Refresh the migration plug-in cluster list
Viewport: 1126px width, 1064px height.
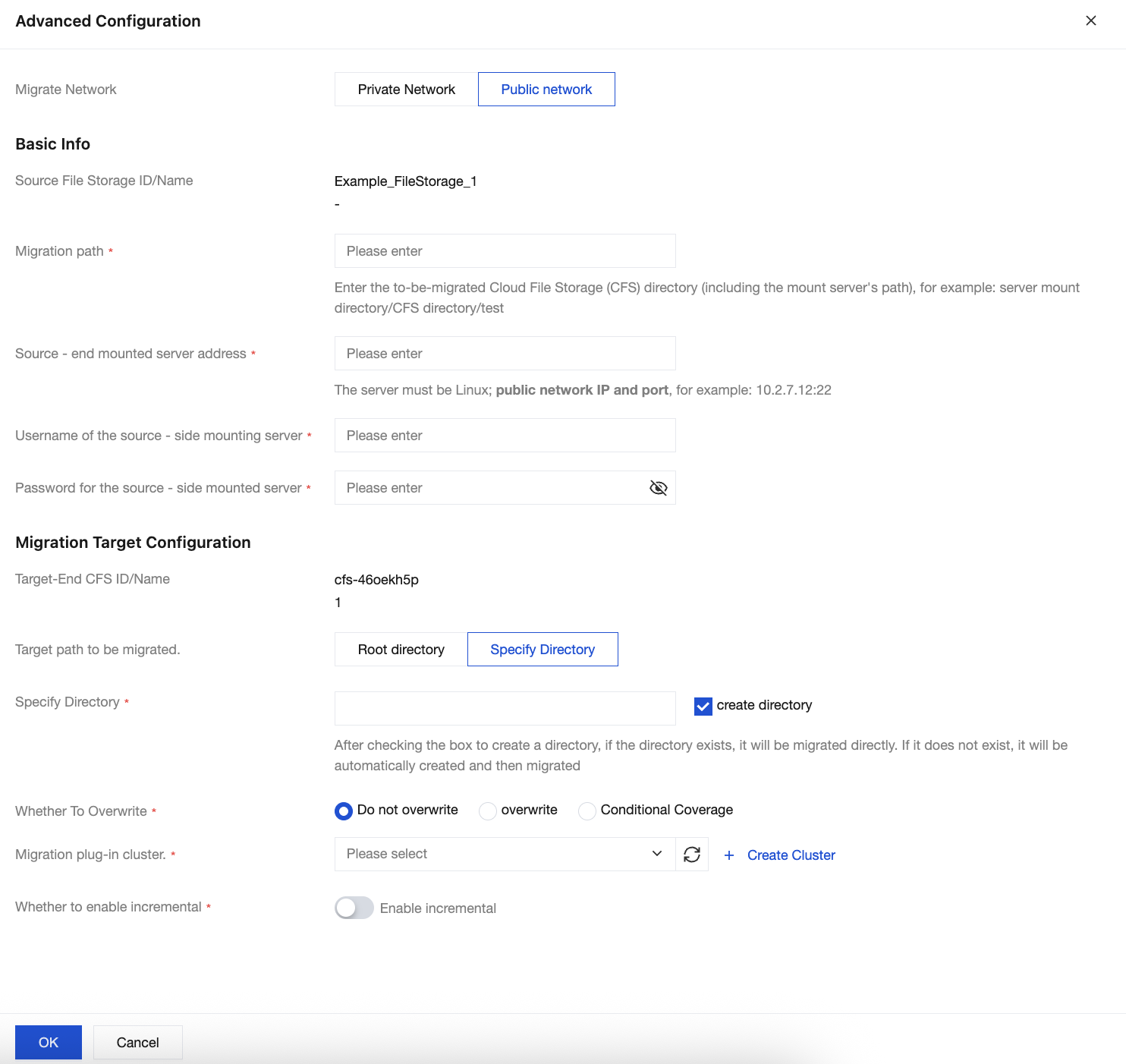pos(692,855)
